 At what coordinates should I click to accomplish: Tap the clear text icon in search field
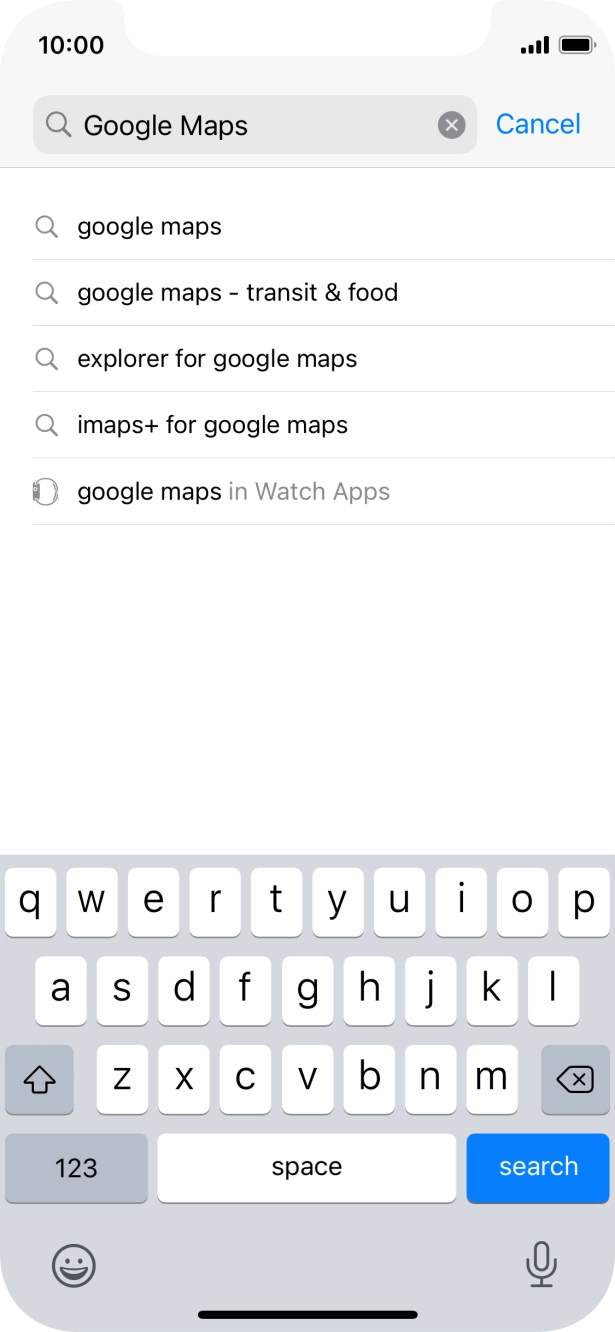pos(451,124)
